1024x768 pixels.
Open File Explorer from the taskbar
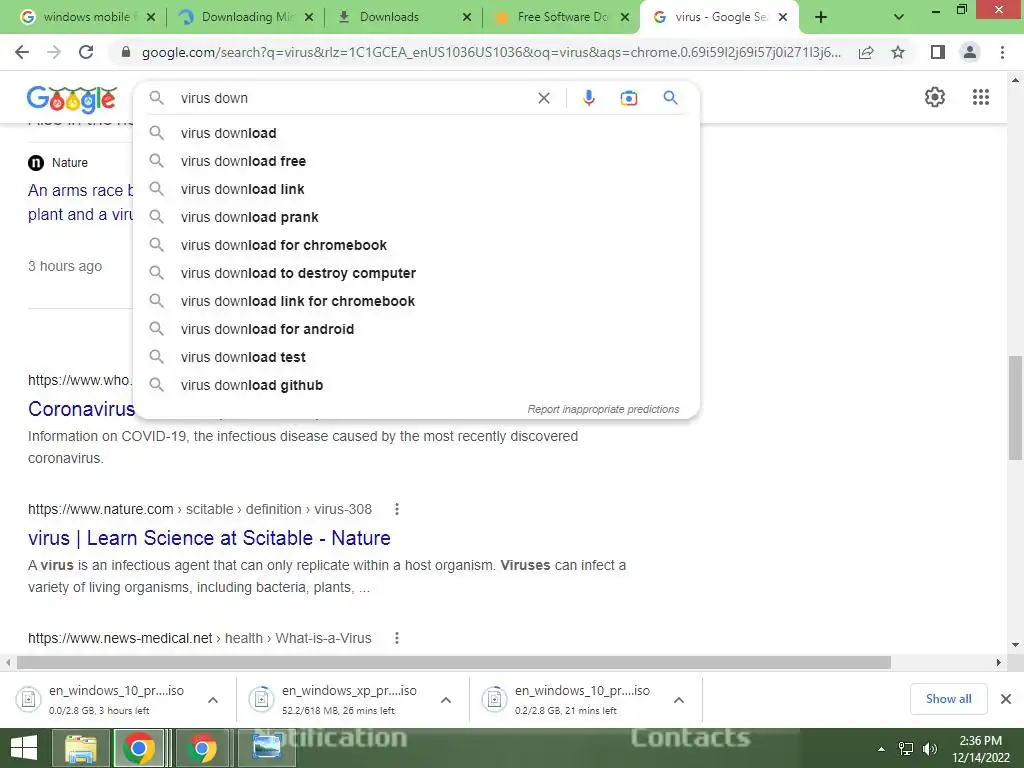[x=80, y=748]
